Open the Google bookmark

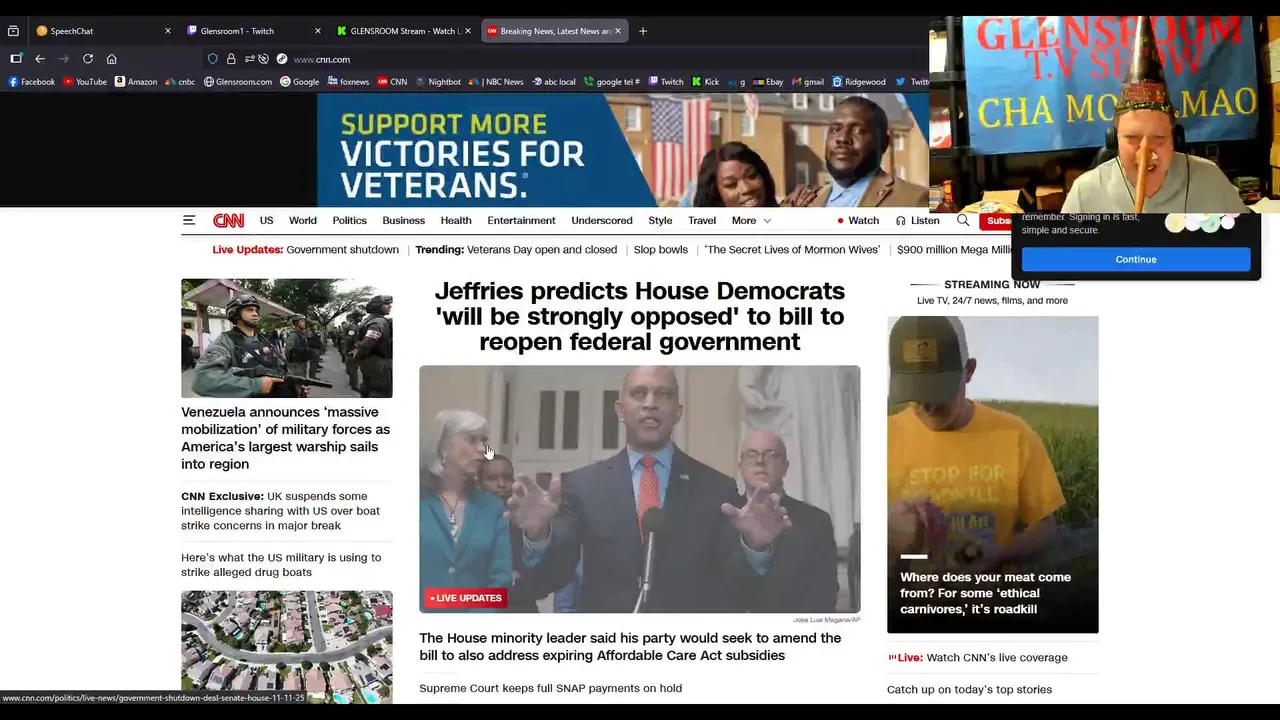point(300,82)
